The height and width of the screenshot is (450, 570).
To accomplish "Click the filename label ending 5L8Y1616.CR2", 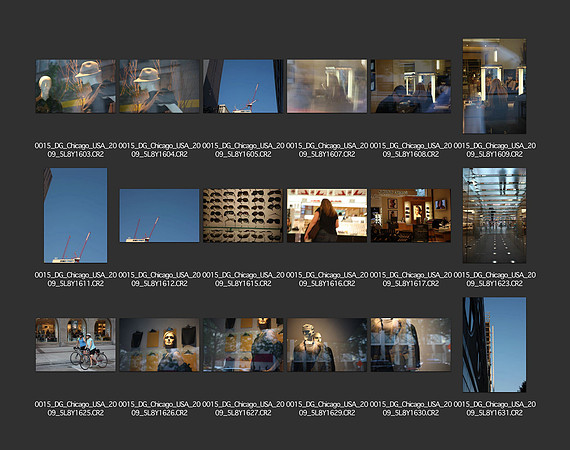I will point(327,279).
